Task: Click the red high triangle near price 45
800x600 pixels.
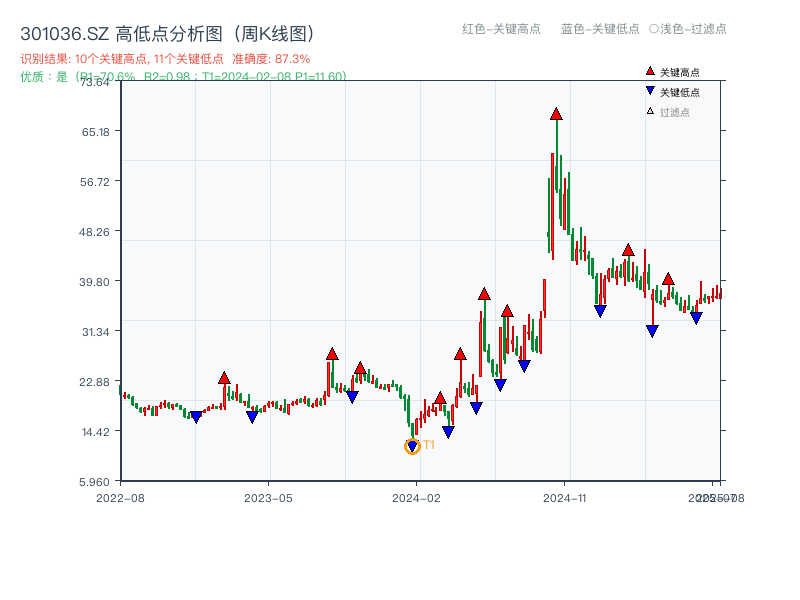Action: tap(628, 250)
